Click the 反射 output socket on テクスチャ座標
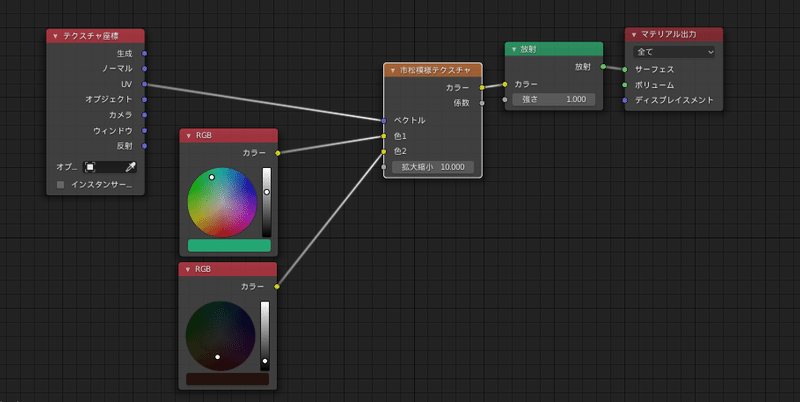 point(144,146)
